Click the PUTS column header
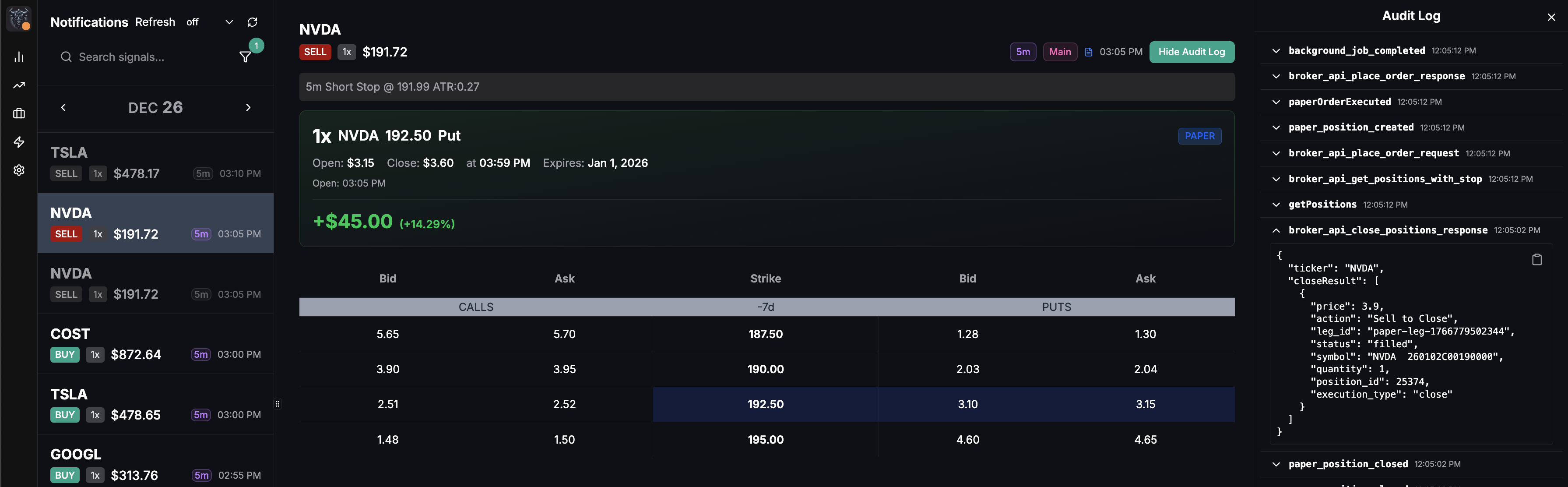 click(1056, 307)
